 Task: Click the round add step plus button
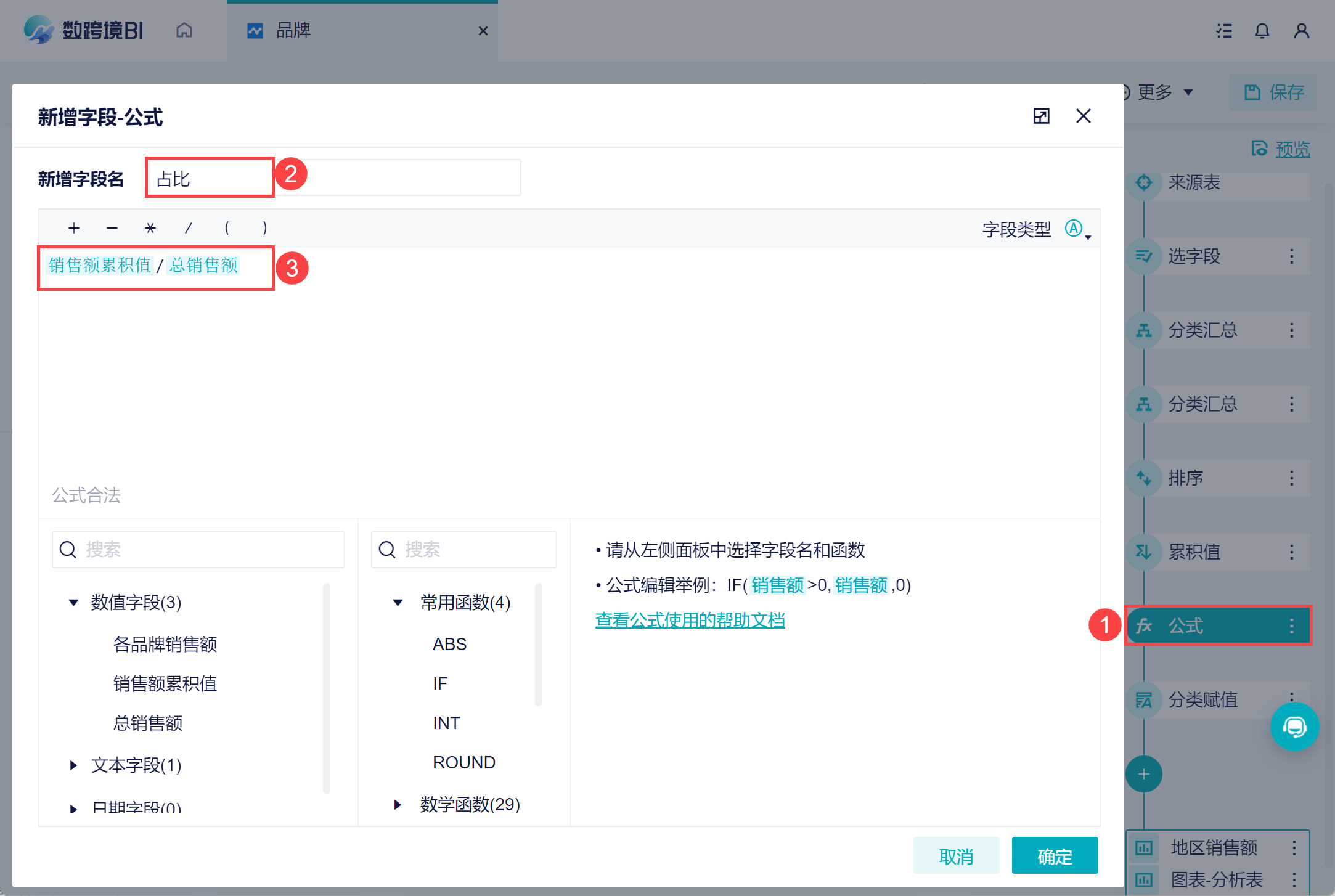[1143, 774]
